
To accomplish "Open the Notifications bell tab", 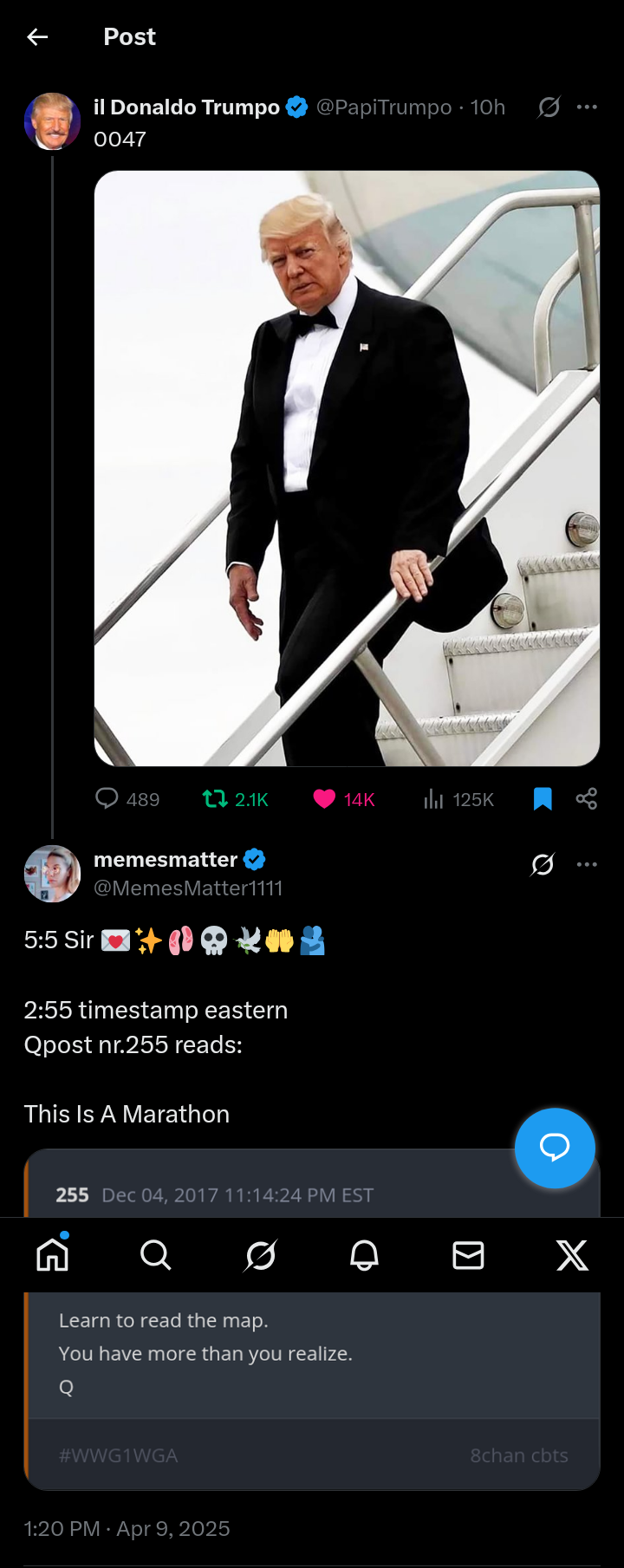I will 364,1254.
